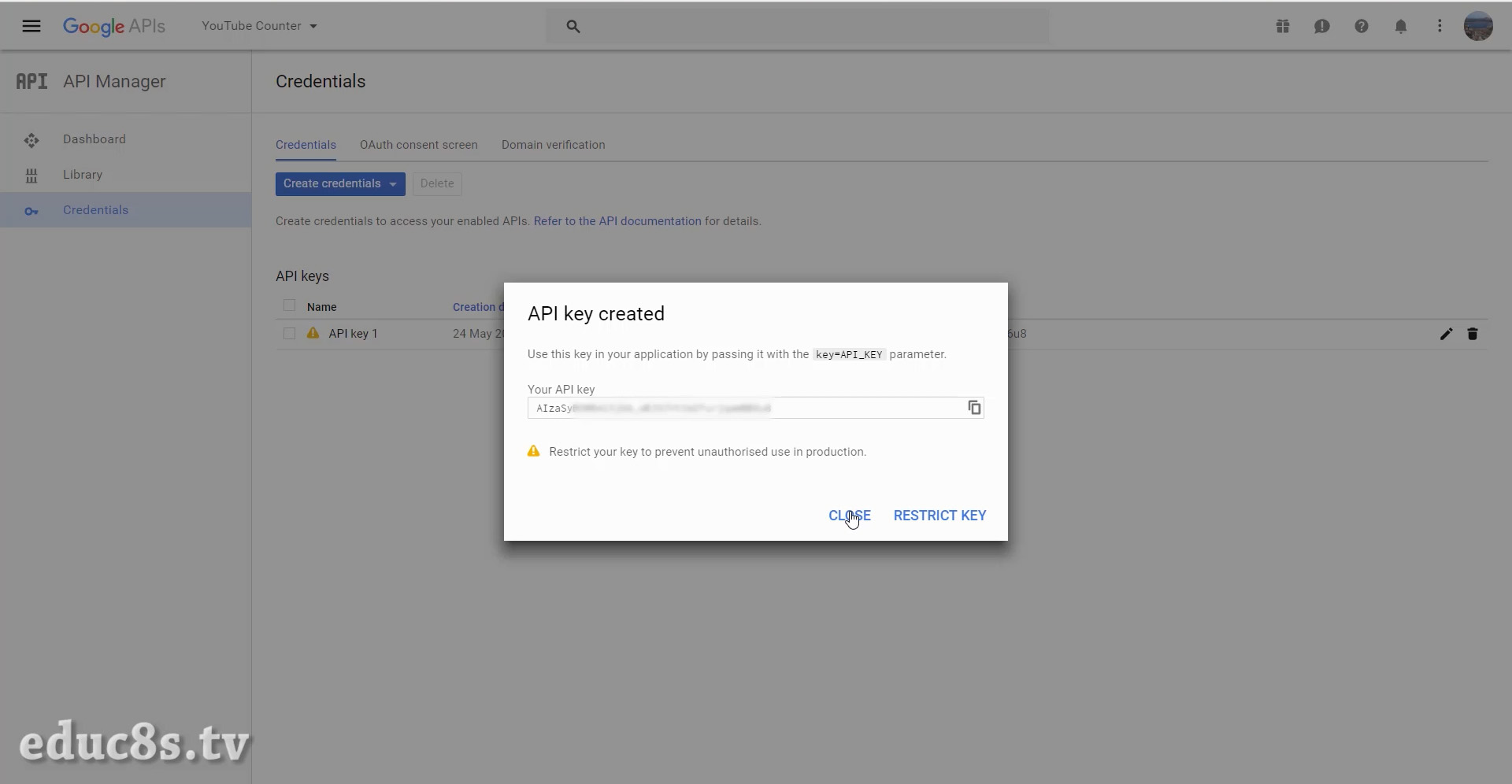Close the API key created dialog

850,516
